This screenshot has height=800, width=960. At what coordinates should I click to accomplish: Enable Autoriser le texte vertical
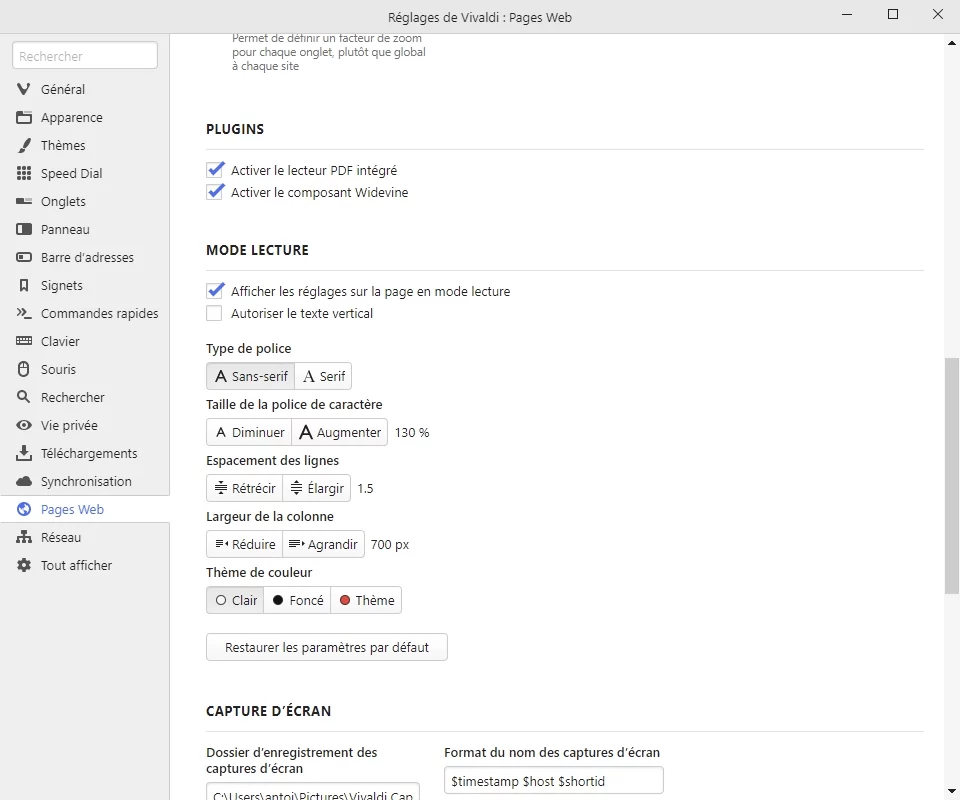tap(214, 313)
